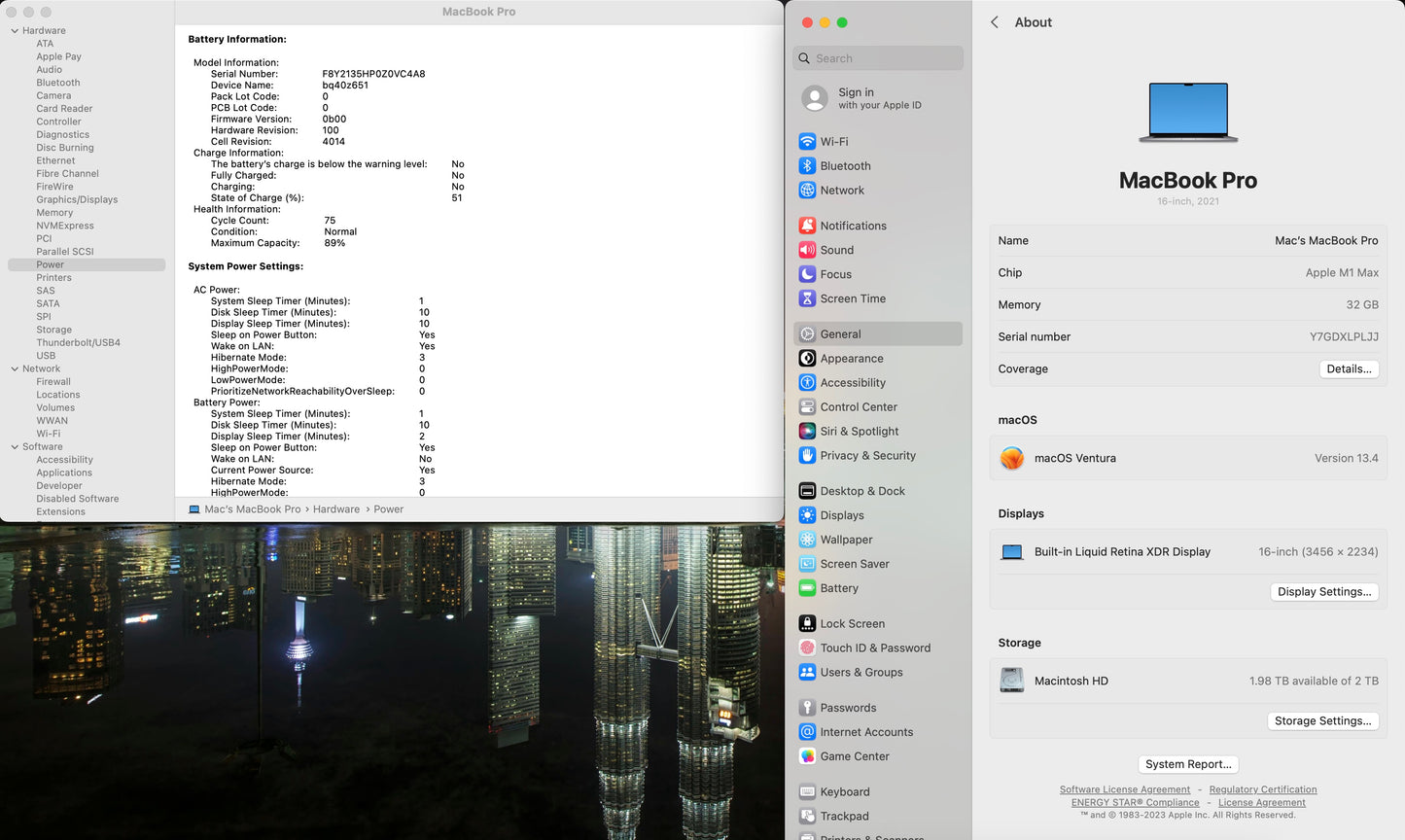Click the macOS Ventura logo icon

1012,458
